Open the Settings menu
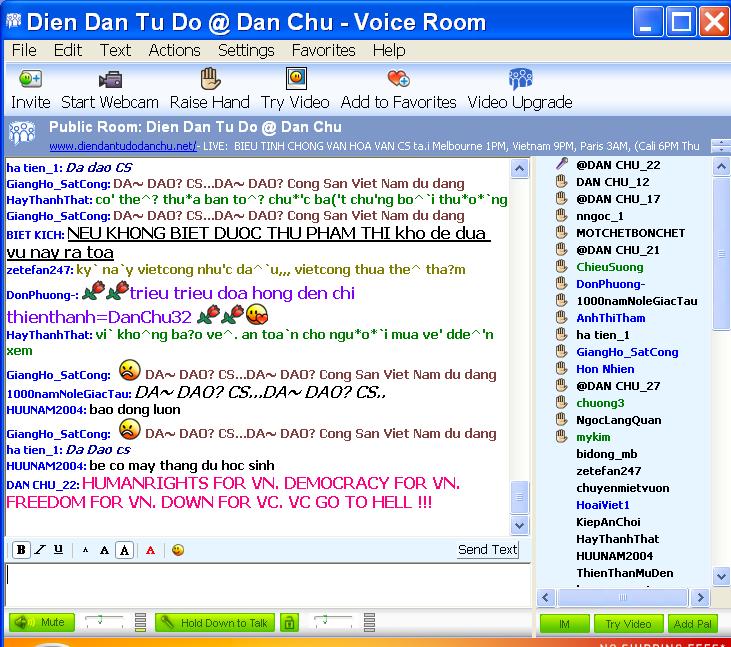This screenshot has width=731, height=647. point(245,50)
